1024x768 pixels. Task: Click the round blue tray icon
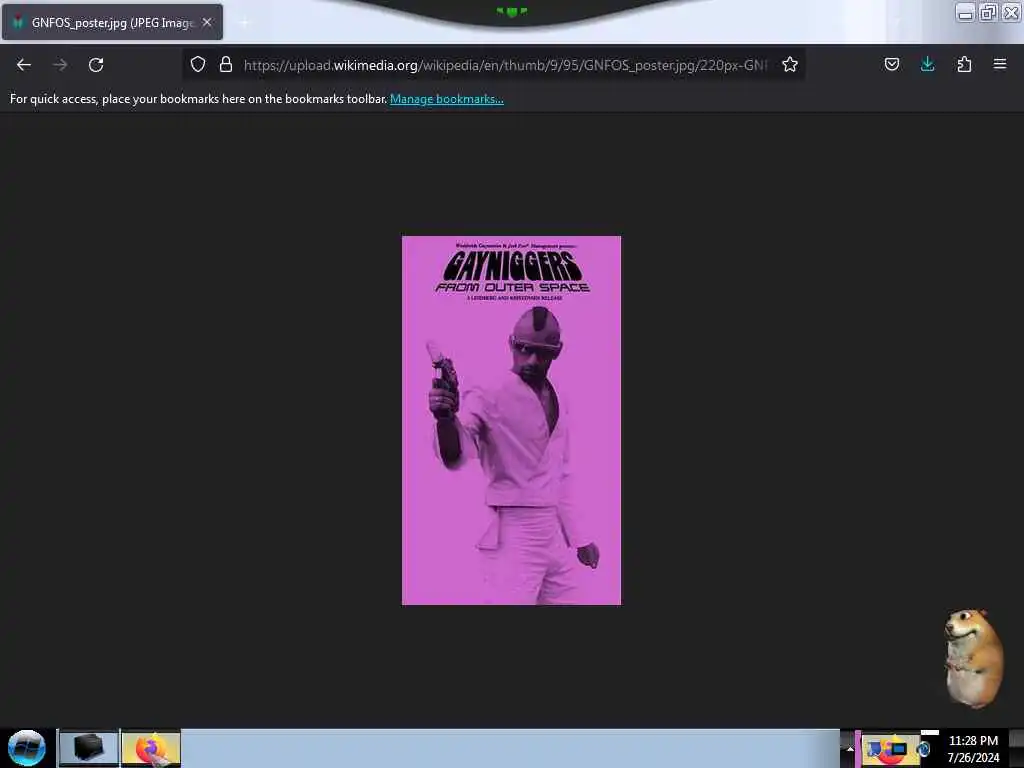click(x=923, y=749)
